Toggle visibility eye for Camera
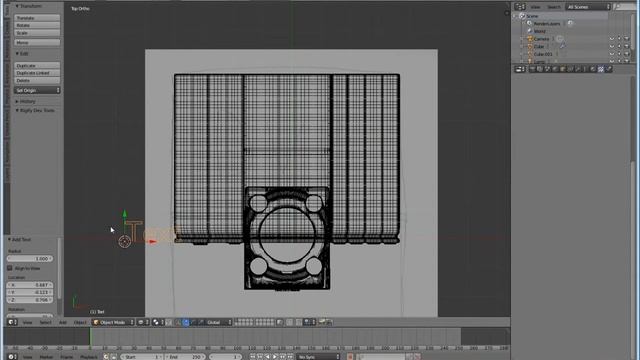The image size is (640, 360). pyautogui.click(x=611, y=39)
